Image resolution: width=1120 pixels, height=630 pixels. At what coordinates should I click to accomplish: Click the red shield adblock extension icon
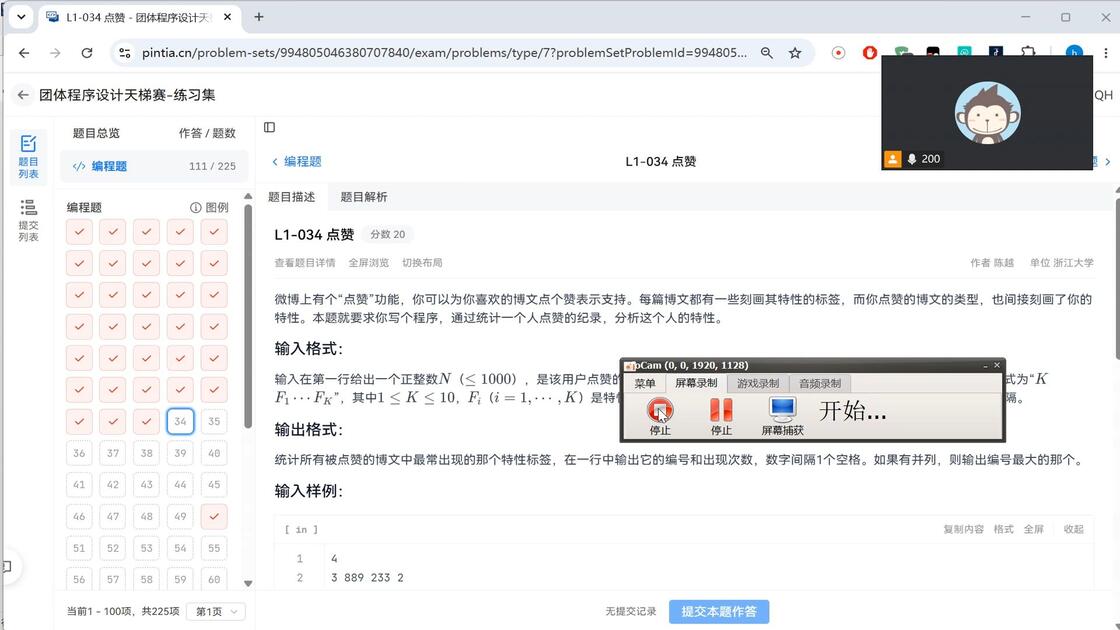pyautogui.click(x=869, y=53)
